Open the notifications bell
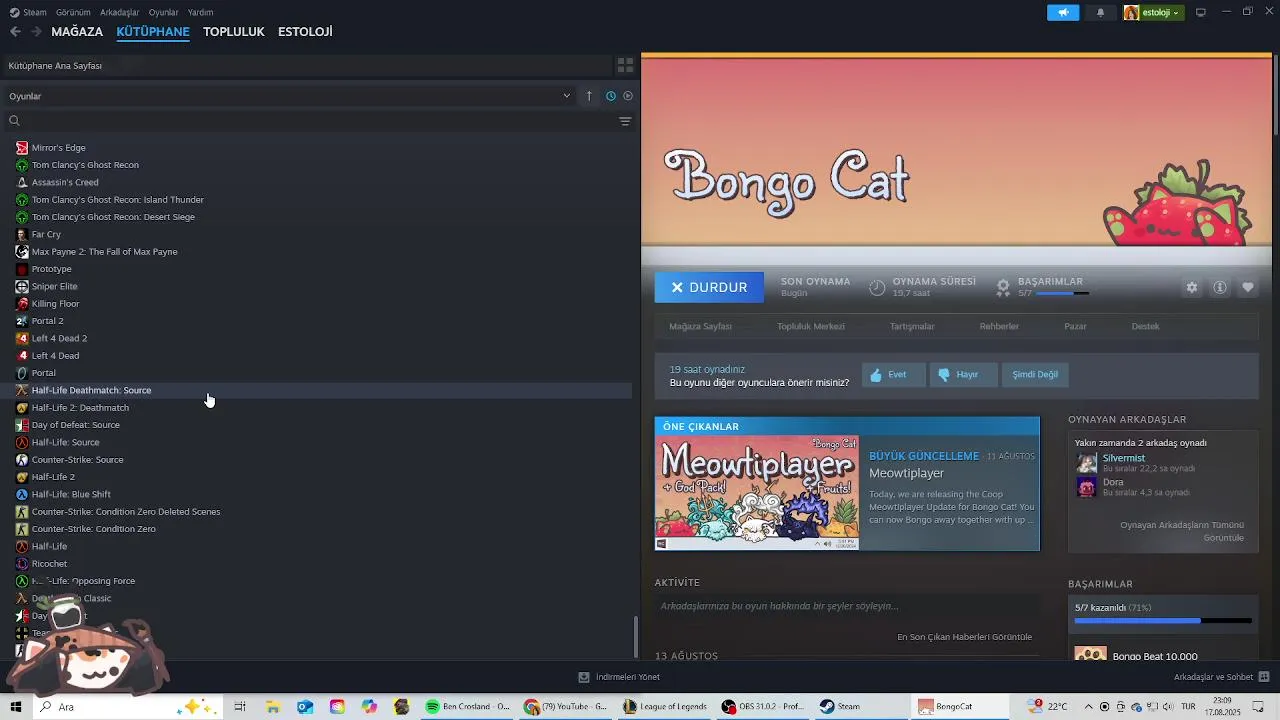This screenshot has width=1280, height=720. 1101,13
